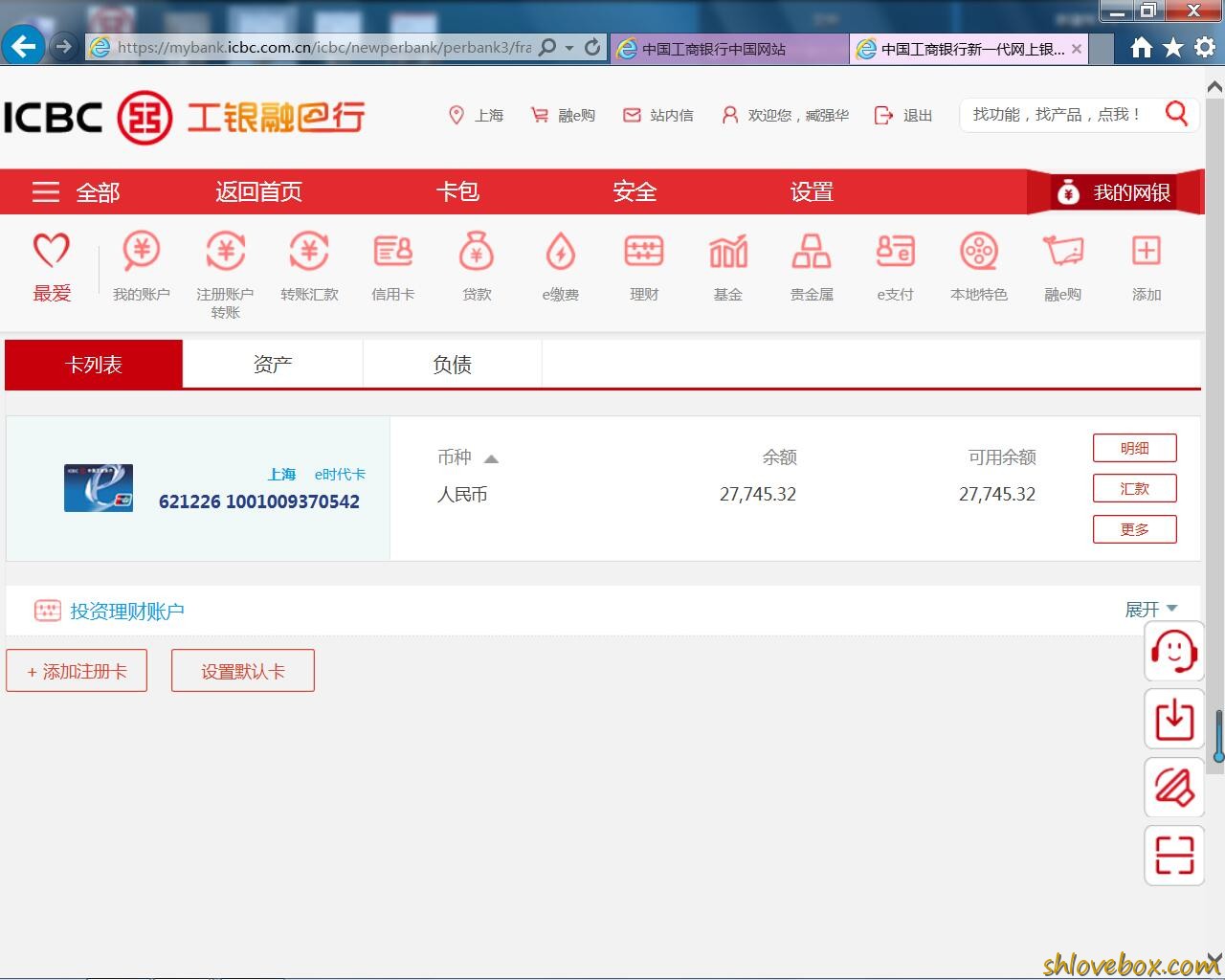The width and height of the screenshot is (1225, 980).
Task: Close the 中国工商银行新一代网上银行 browser tab
Action: 1077,49
